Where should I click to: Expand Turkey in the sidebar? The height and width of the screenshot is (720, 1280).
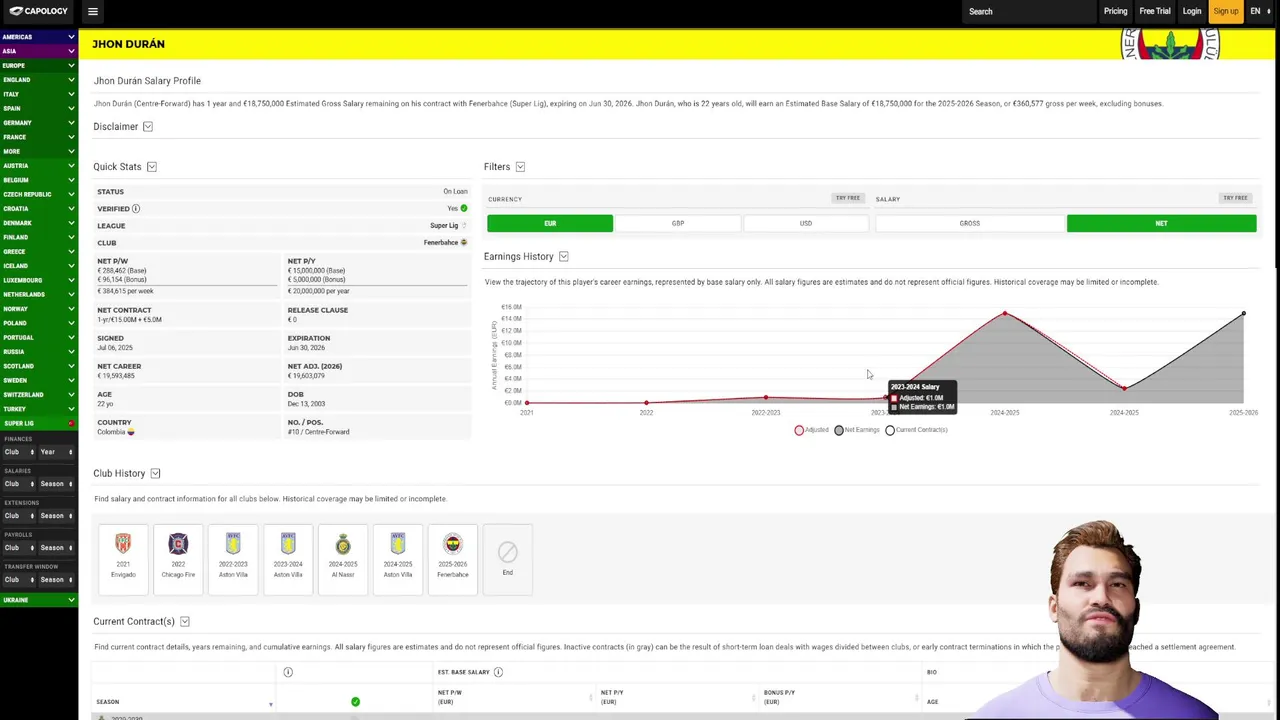pyautogui.click(x=38, y=409)
